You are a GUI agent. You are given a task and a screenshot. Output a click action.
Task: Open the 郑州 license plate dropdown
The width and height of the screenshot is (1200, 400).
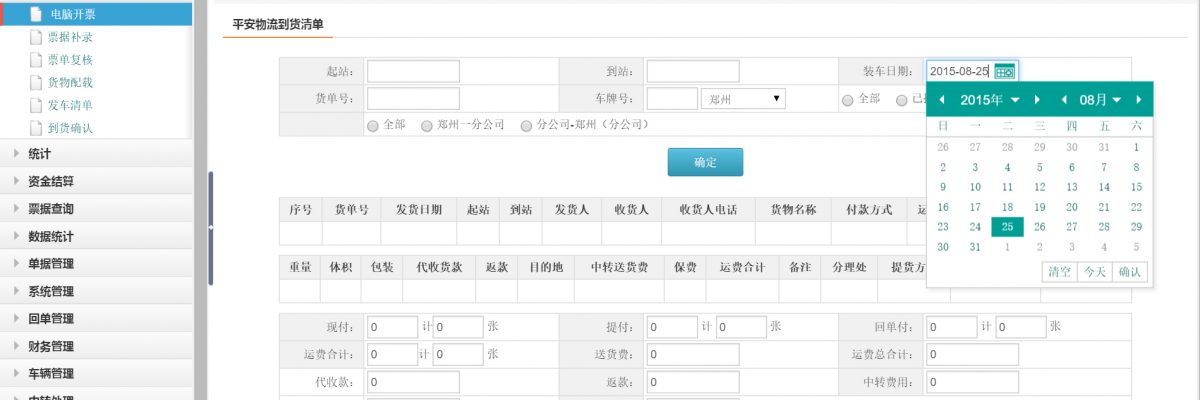[x=744, y=99]
